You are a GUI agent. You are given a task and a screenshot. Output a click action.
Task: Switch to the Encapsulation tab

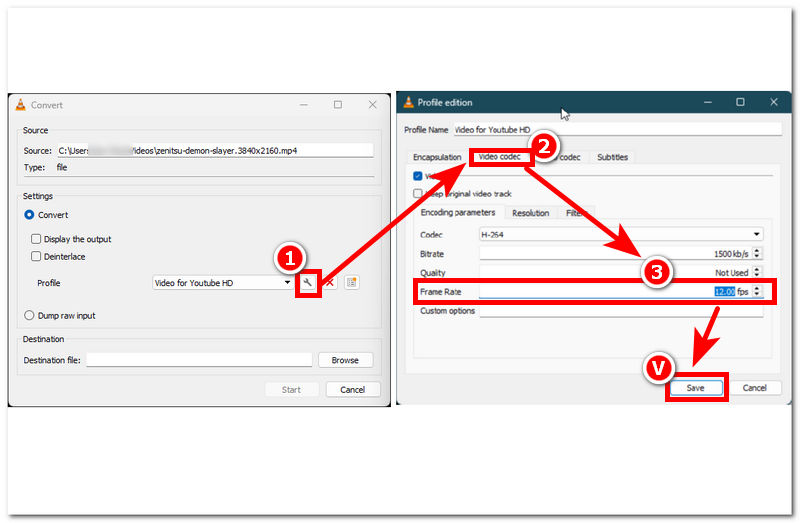[437, 157]
